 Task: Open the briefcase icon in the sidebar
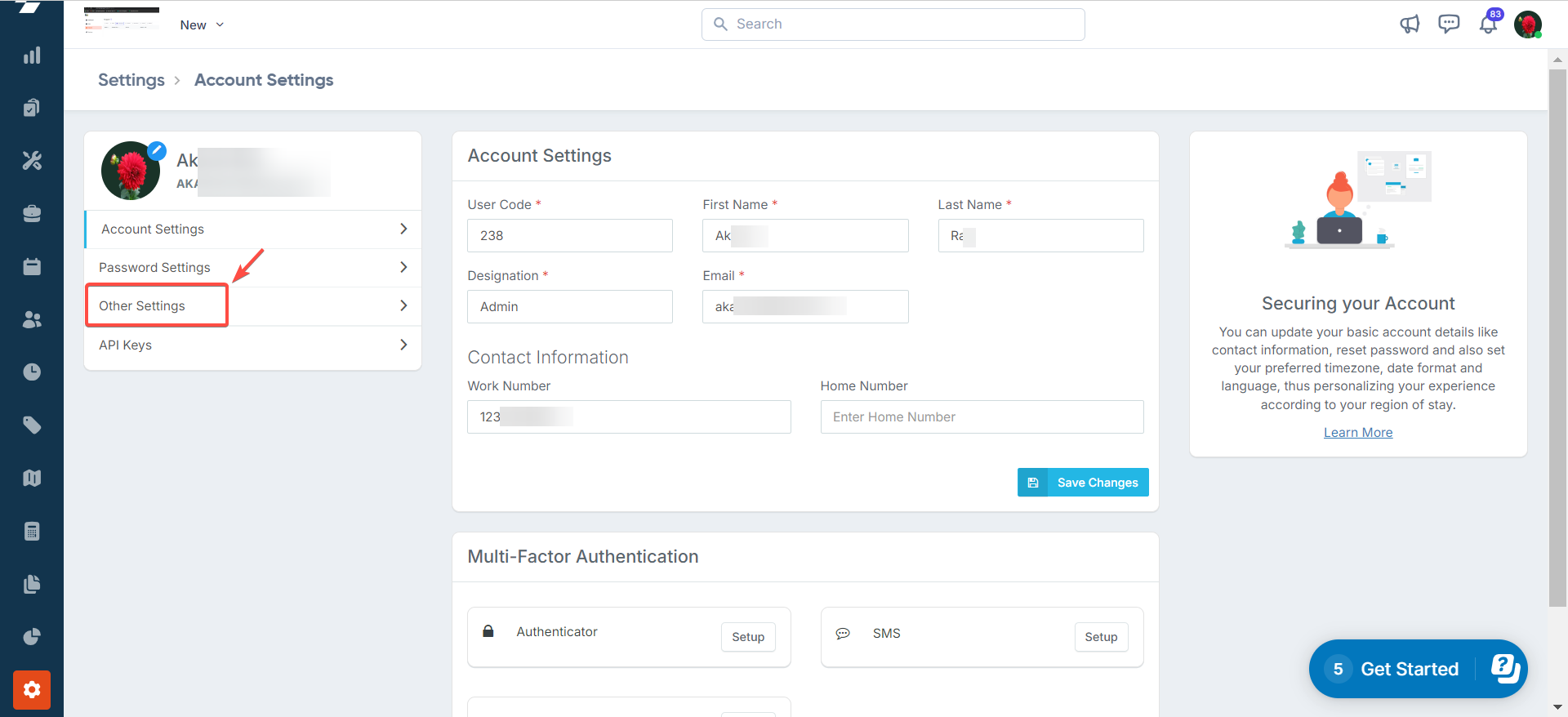point(32,214)
